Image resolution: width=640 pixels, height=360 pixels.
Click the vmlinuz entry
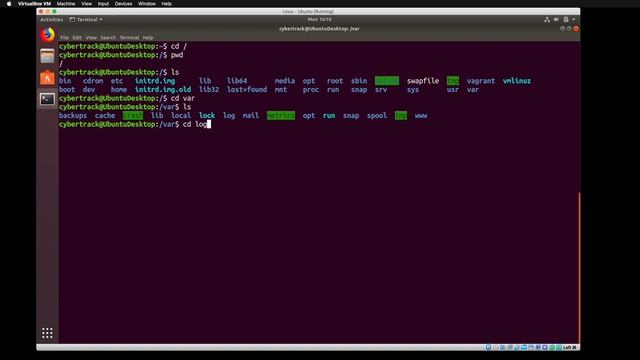pos(517,81)
